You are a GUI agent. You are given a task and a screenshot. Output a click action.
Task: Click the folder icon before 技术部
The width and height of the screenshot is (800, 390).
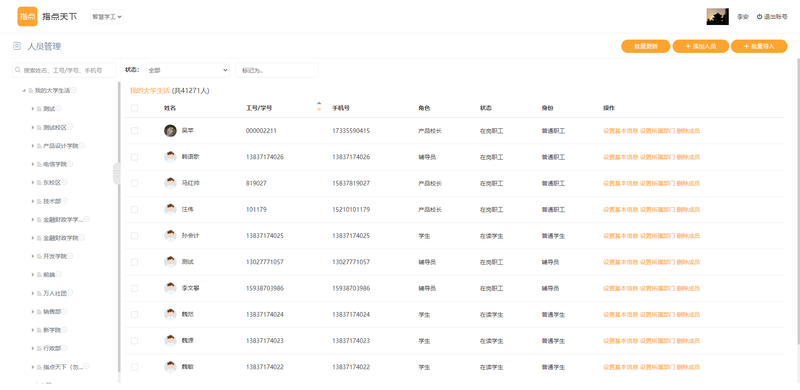[x=39, y=201]
